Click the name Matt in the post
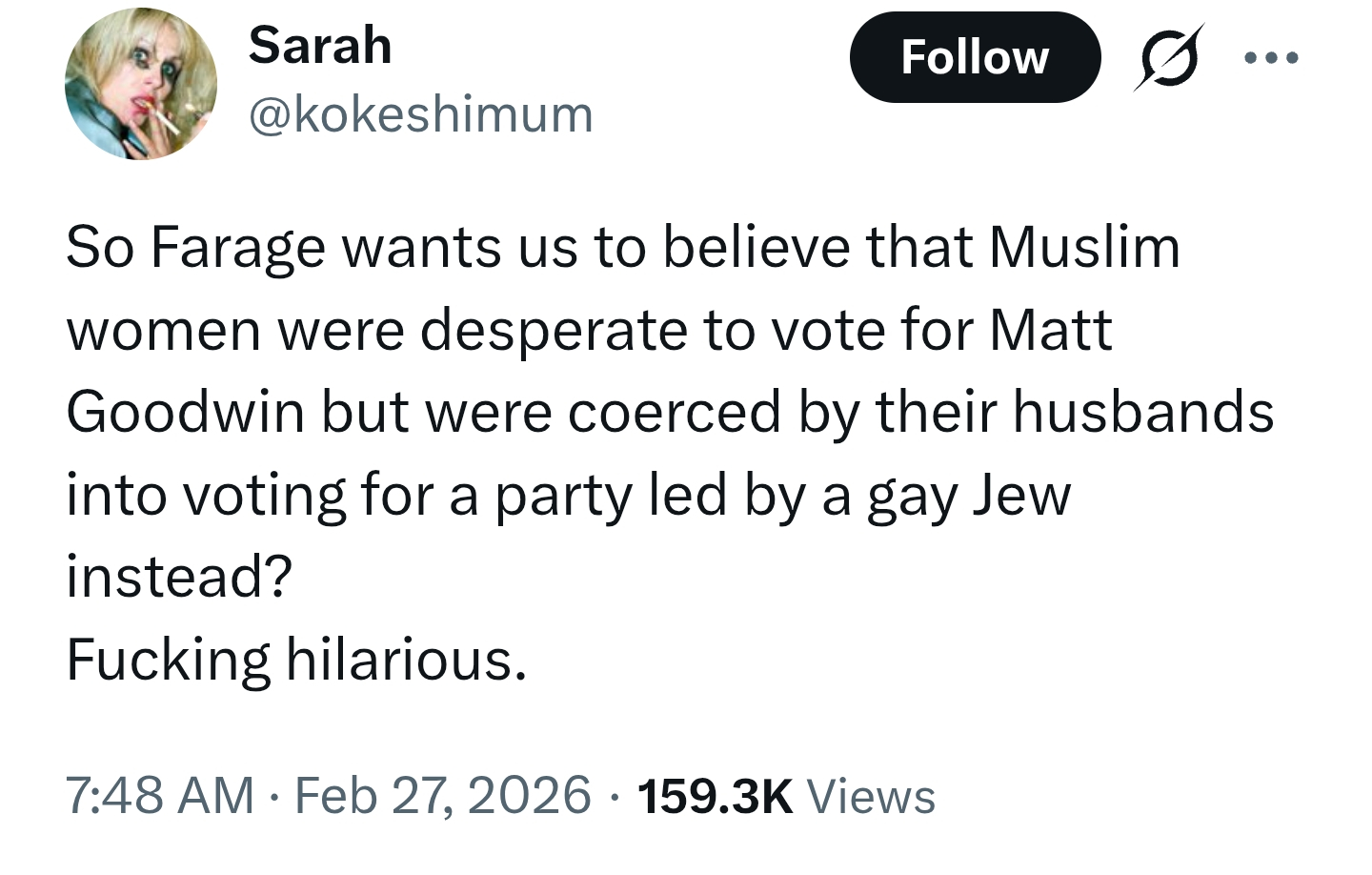The height and width of the screenshot is (875, 1372). pos(1051,330)
